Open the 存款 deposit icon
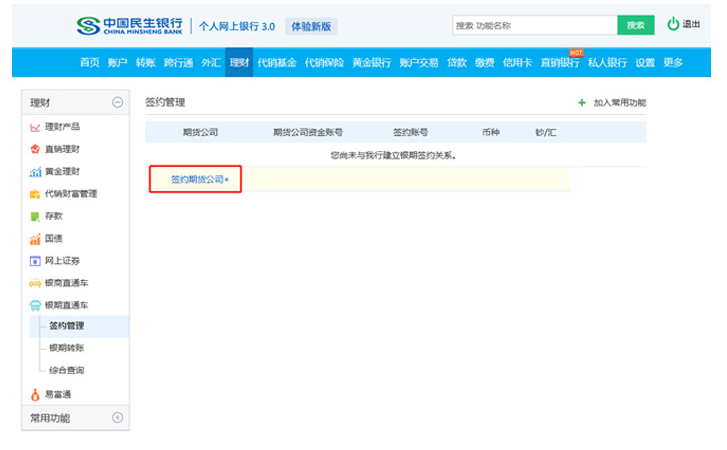This screenshot has height=450, width=727. (35, 216)
